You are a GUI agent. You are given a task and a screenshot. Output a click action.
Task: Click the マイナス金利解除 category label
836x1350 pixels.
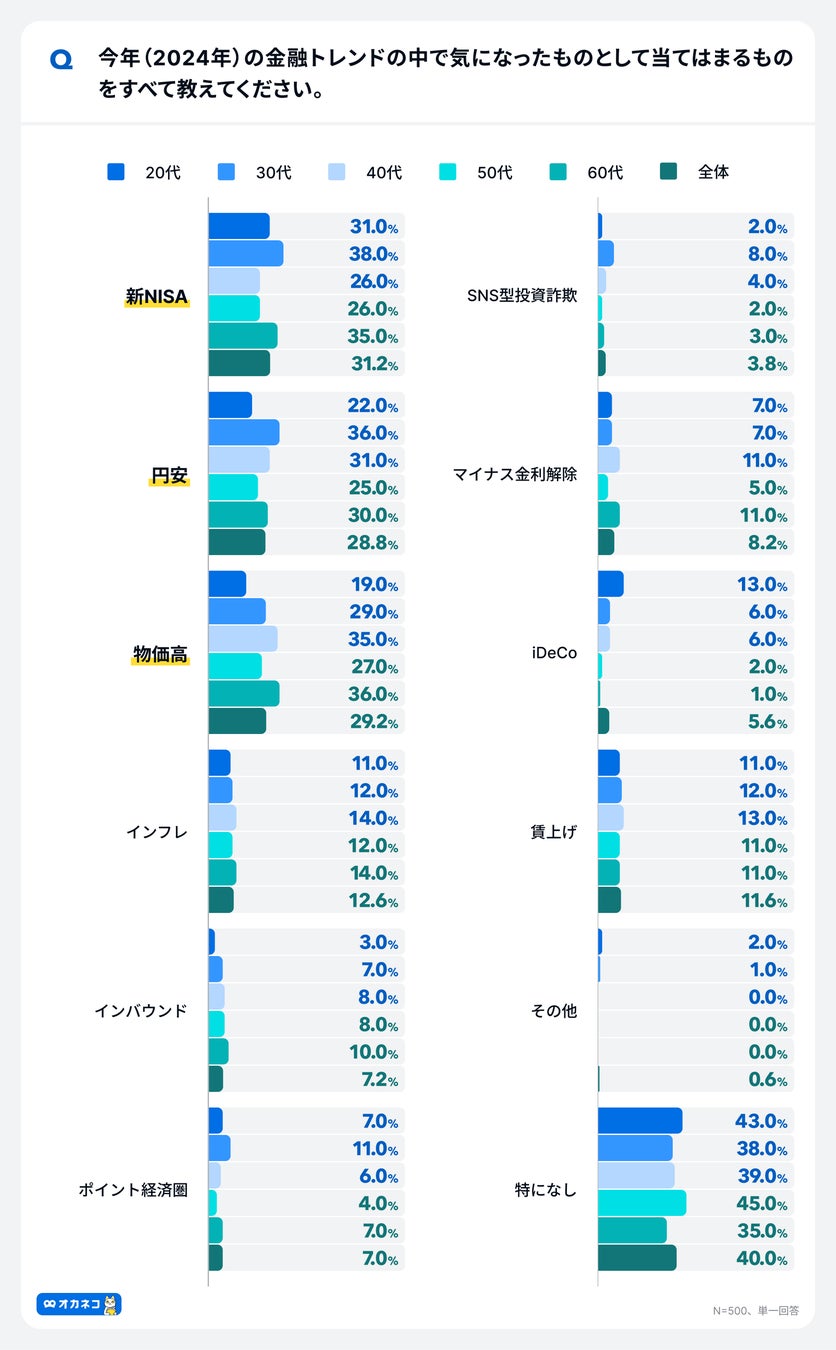[515, 475]
